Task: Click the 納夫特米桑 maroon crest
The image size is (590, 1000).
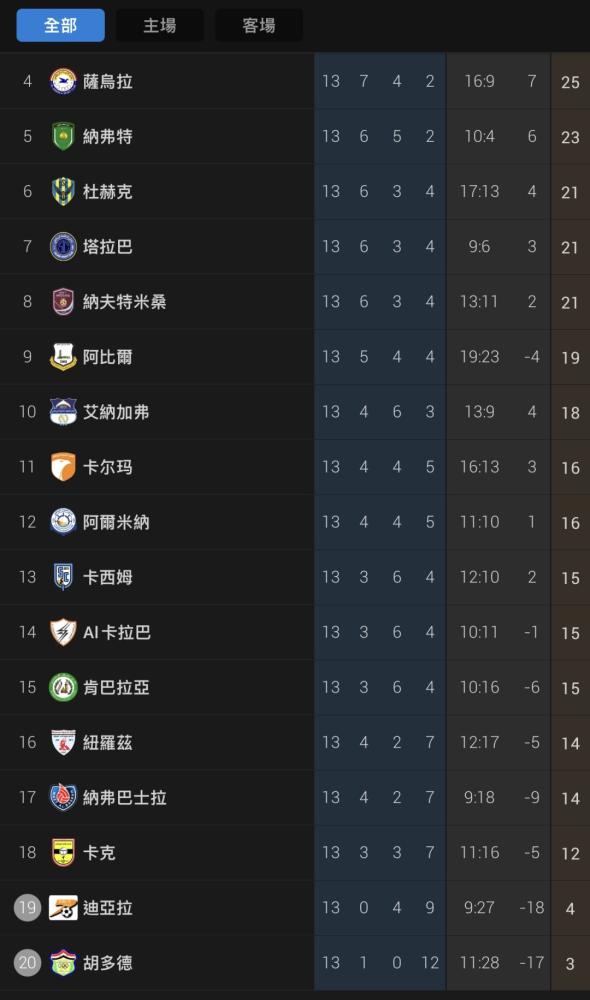Action: 63,302
